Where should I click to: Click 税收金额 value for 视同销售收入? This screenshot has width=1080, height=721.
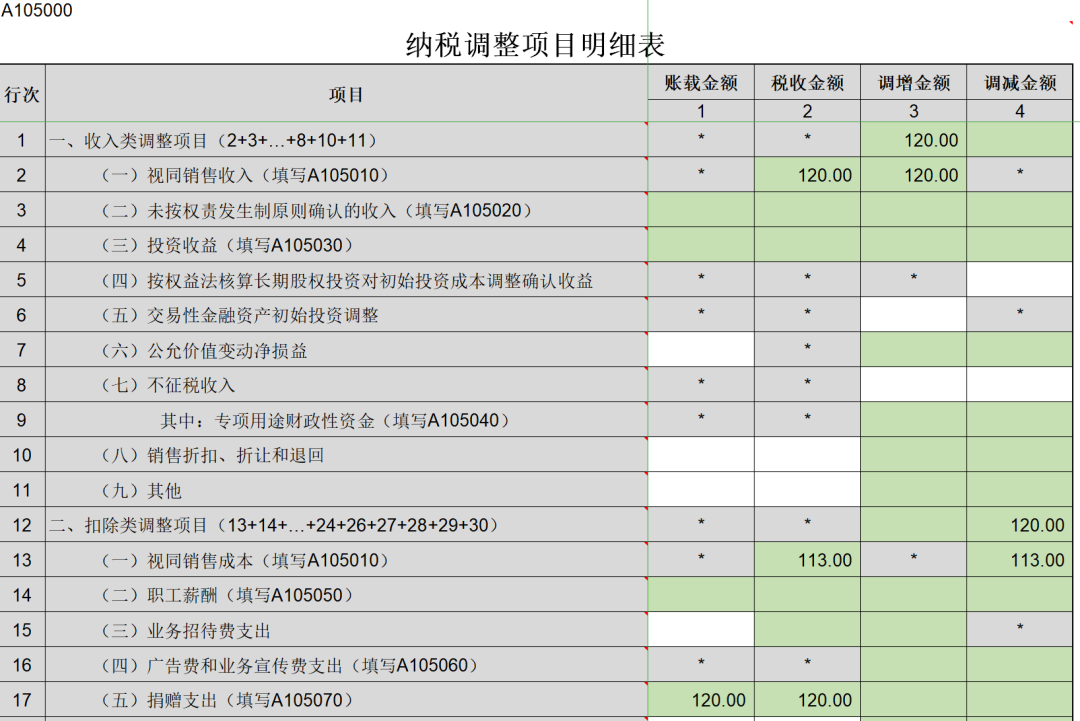pyautogui.click(x=807, y=175)
